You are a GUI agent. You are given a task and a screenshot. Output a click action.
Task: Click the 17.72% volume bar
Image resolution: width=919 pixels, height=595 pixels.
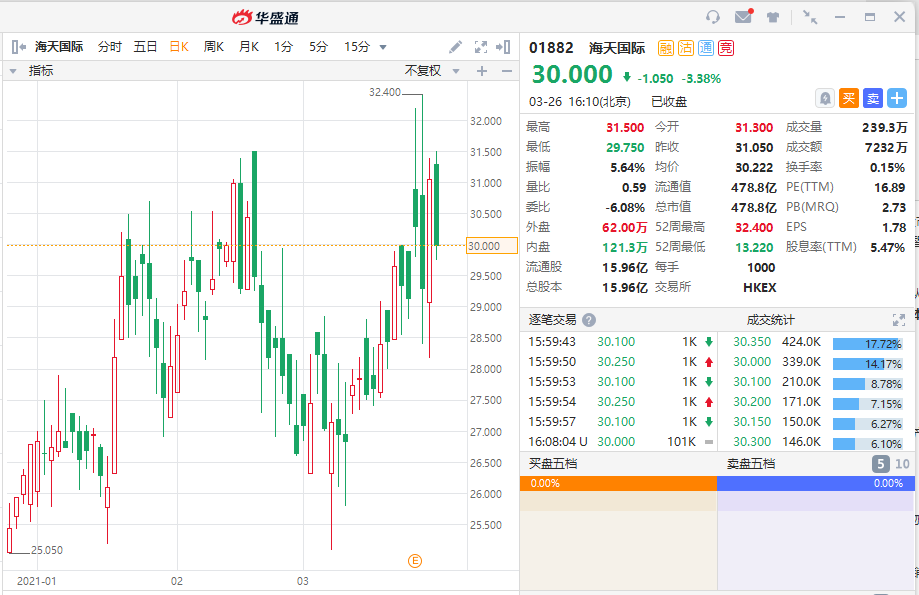pos(867,344)
